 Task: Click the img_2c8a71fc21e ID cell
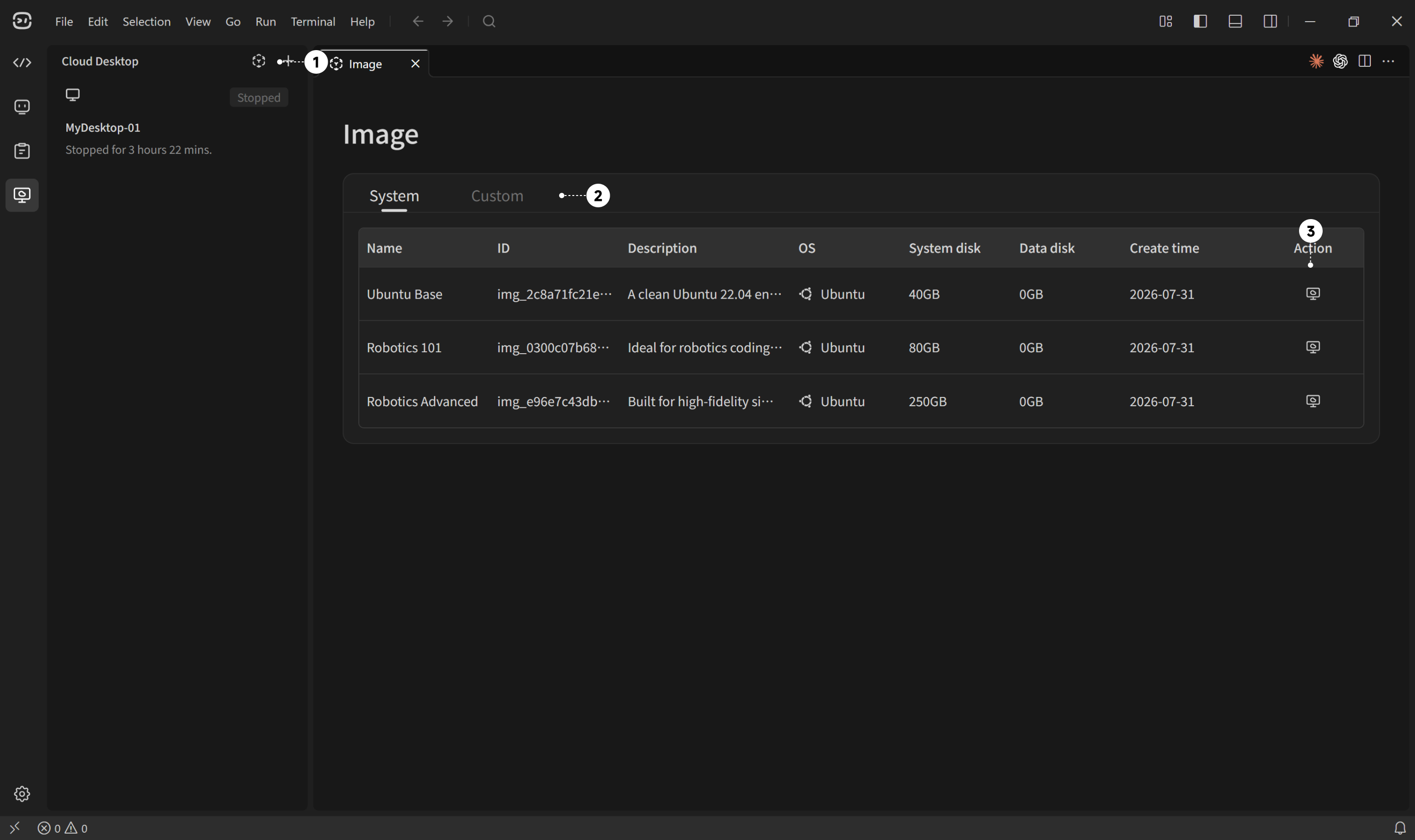point(554,294)
